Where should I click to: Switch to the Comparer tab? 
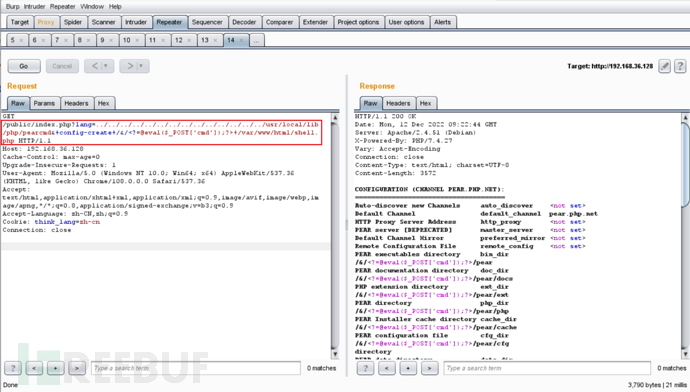[x=279, y=22]
